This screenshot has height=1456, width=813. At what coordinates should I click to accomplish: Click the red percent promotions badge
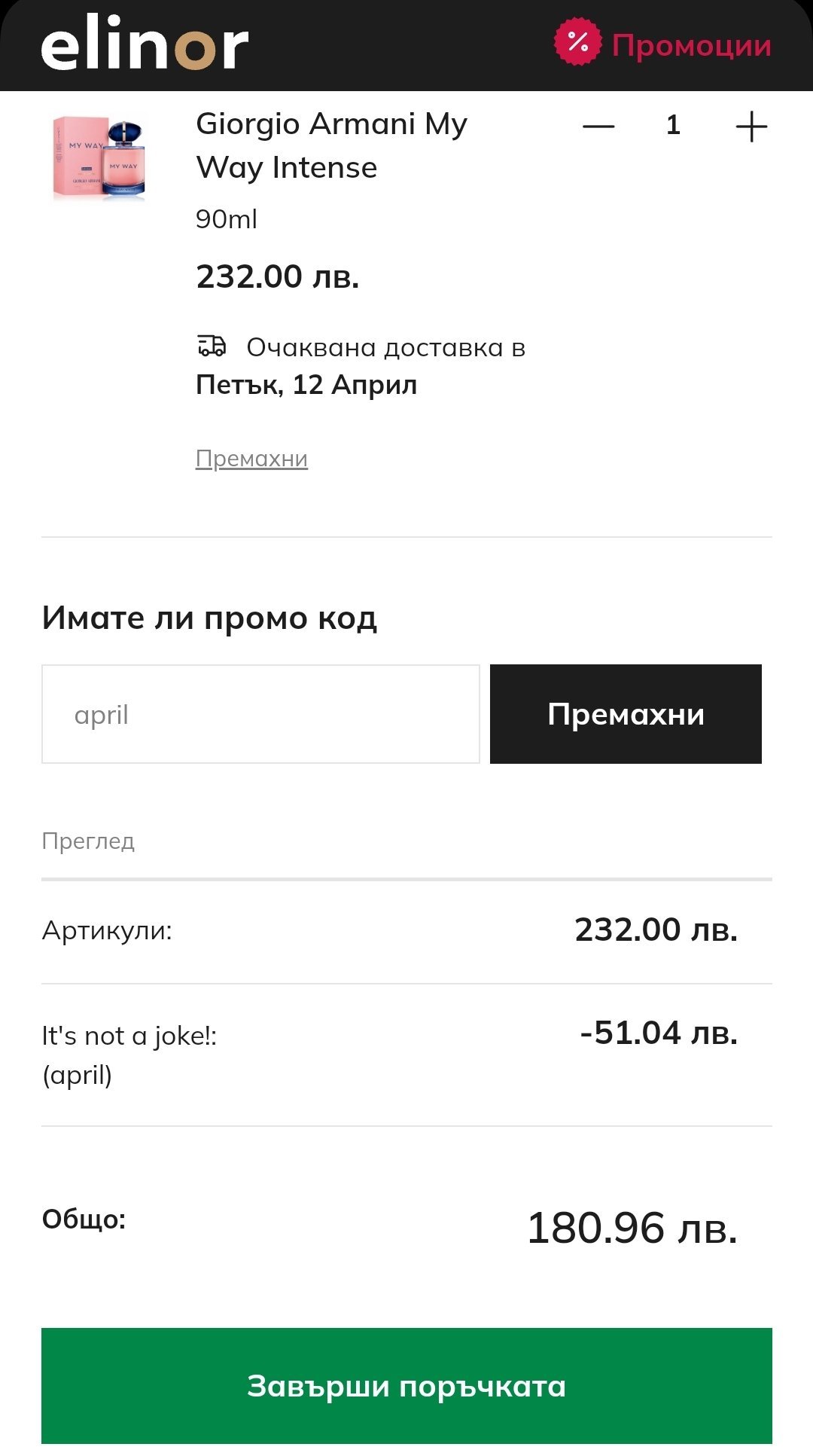tap(577, 42)
